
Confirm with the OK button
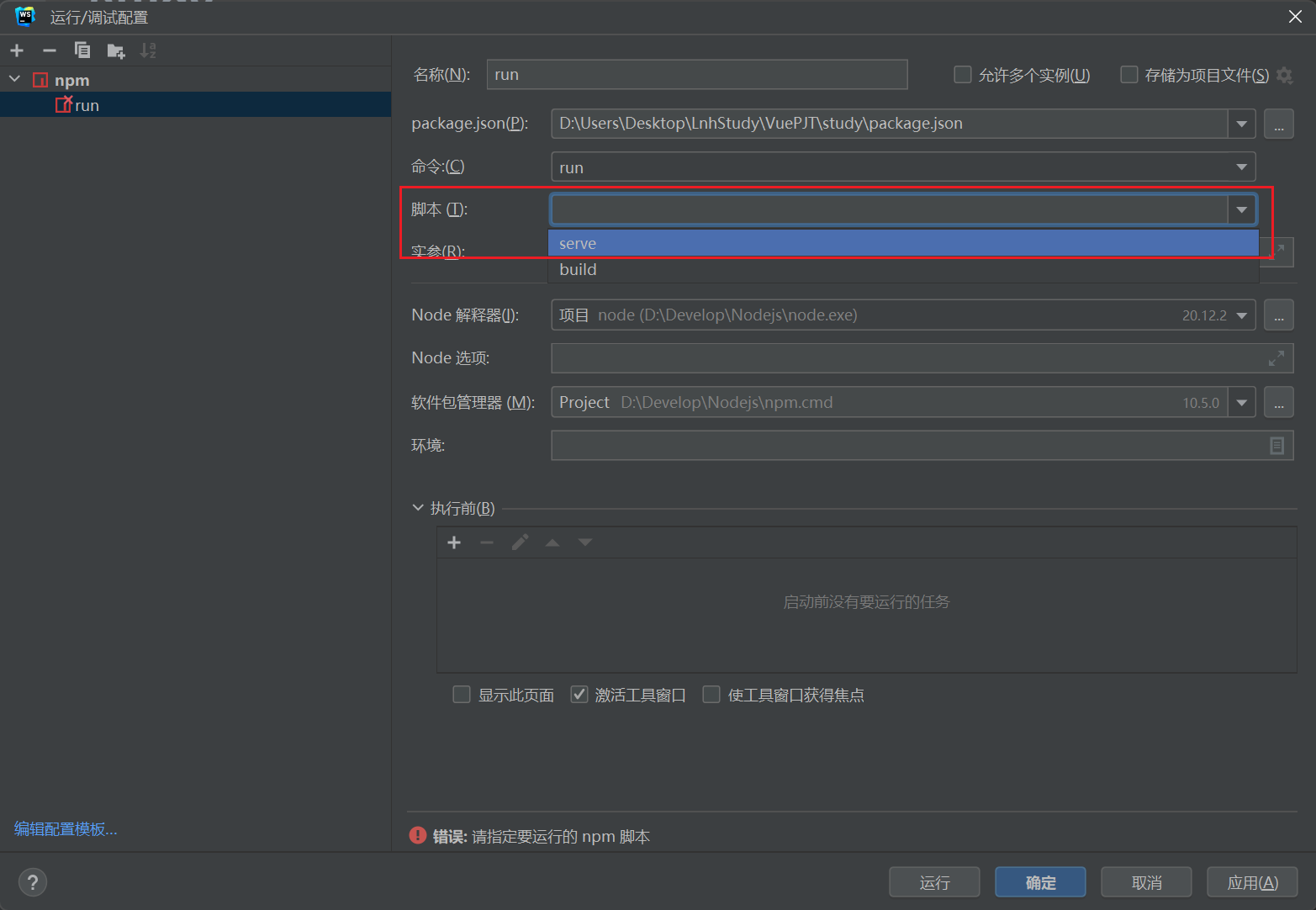1040,882
